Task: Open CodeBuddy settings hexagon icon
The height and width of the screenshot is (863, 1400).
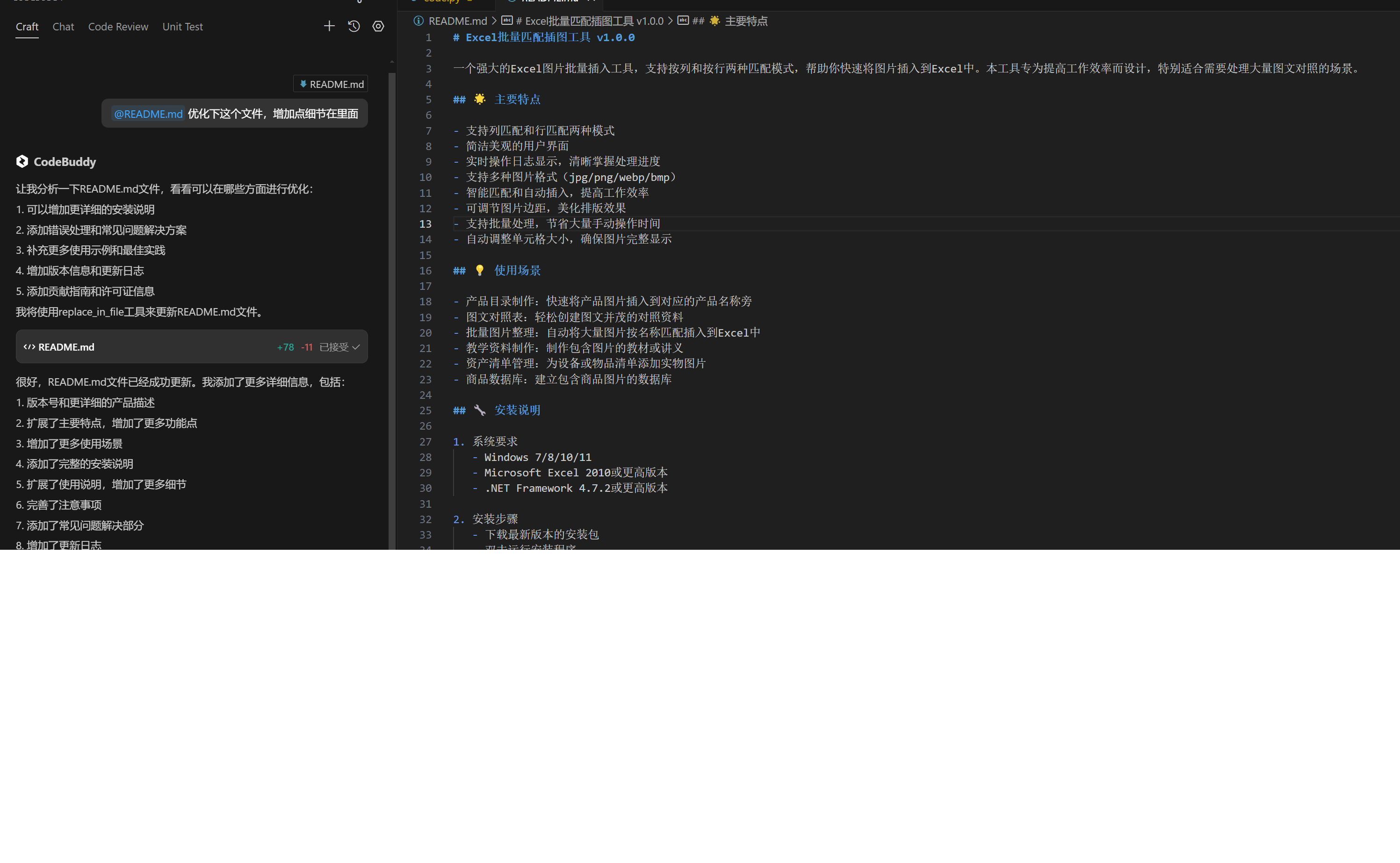Action: tap(378, 26)
